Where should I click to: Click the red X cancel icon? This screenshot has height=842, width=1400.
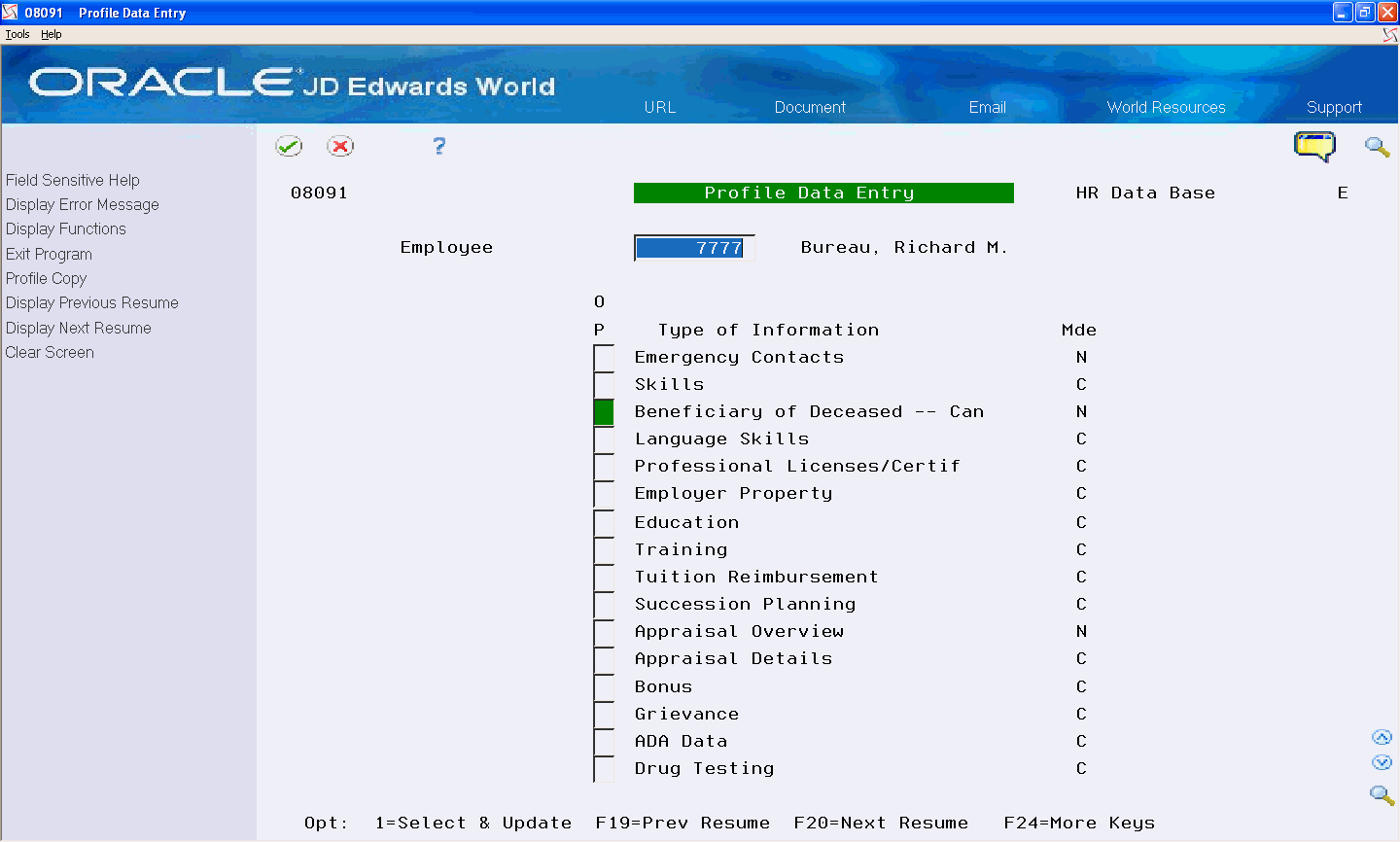pos(340,146)
